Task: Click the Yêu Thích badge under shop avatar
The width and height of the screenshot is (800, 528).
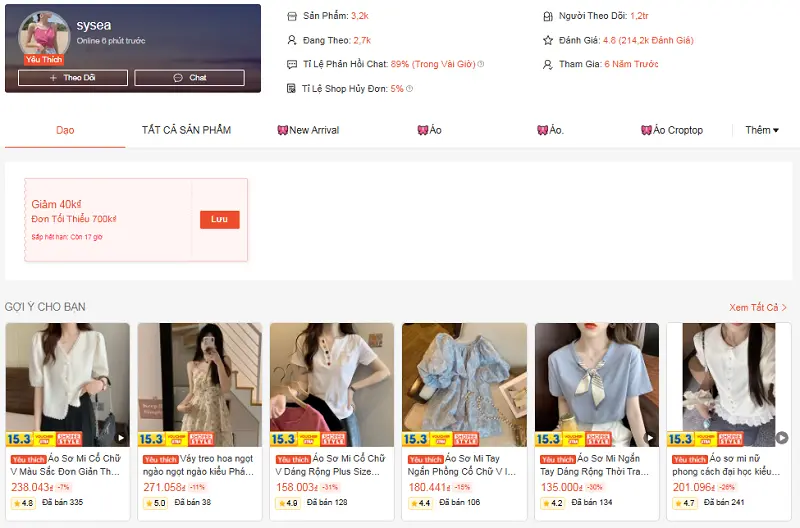Action: coord(44,60)
